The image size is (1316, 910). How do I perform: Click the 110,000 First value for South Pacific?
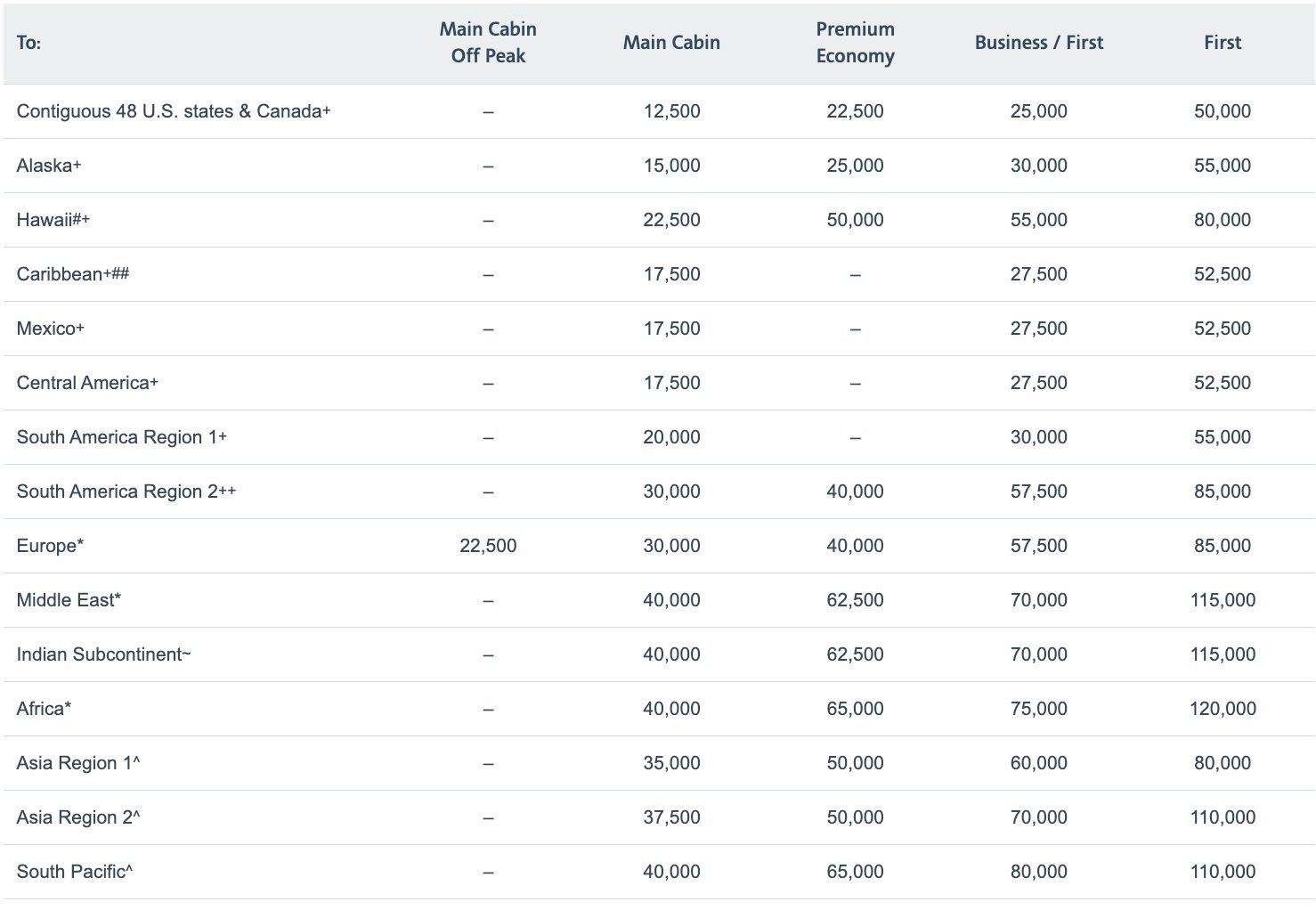(x=1223, y=871)
